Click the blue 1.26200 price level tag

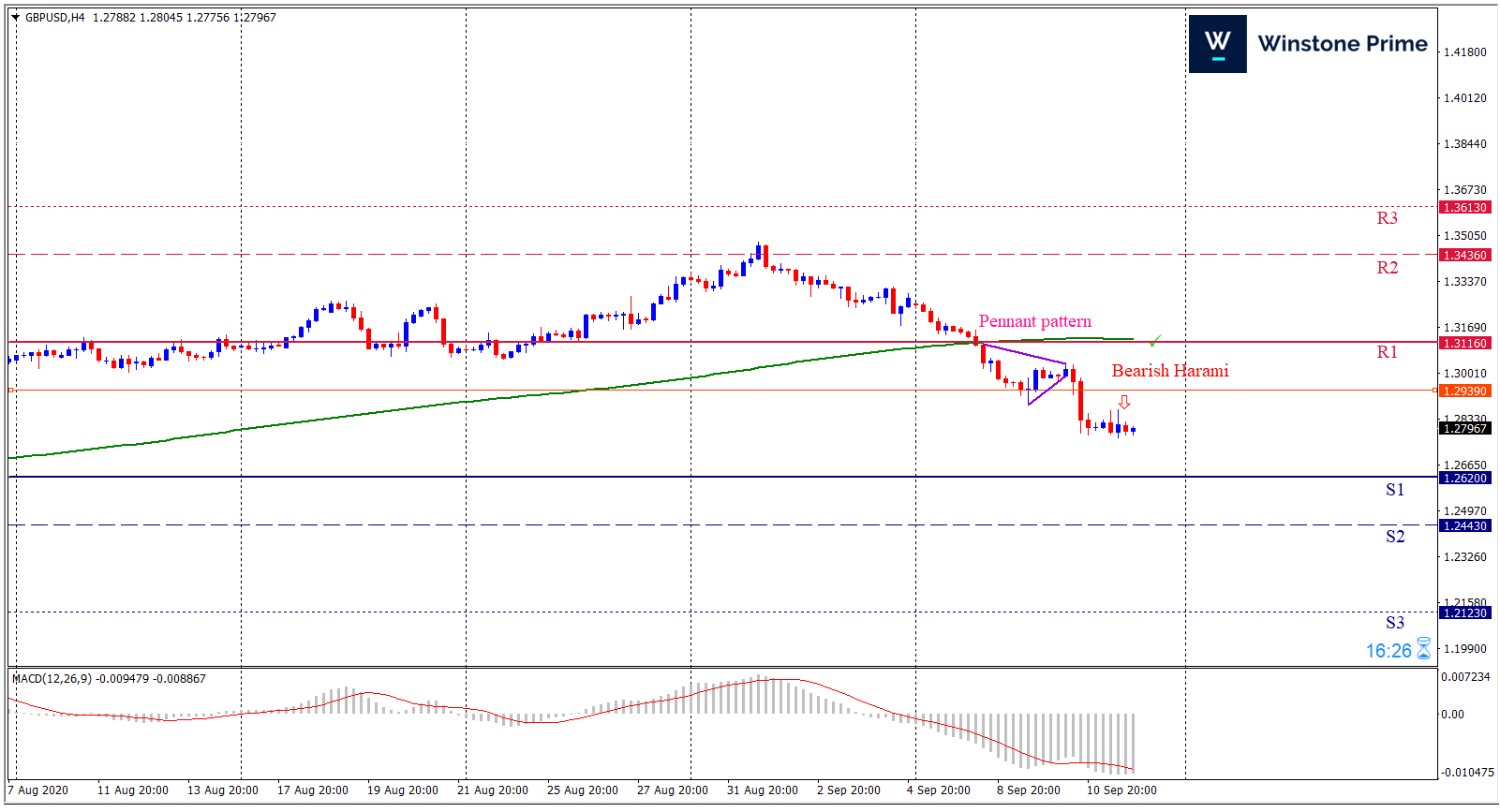point(1464,478)
